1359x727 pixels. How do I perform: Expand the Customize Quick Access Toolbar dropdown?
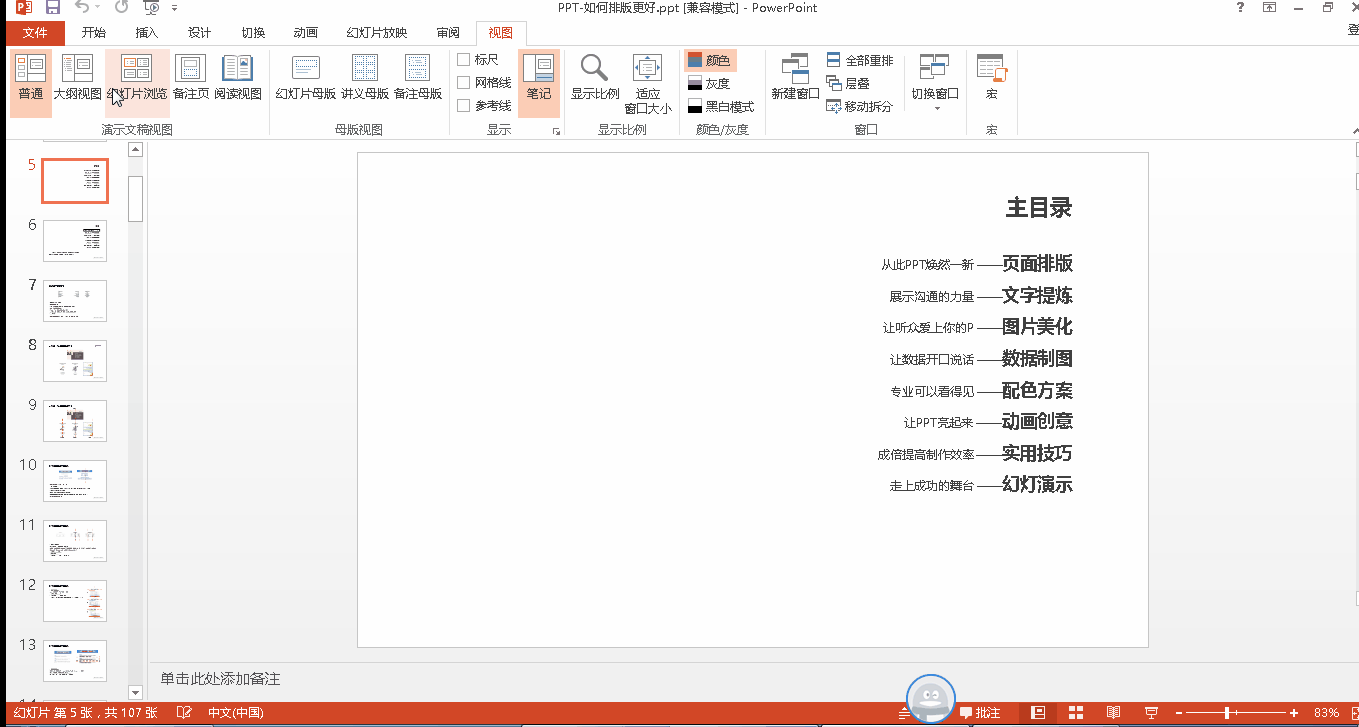click(x=175, y=8)
